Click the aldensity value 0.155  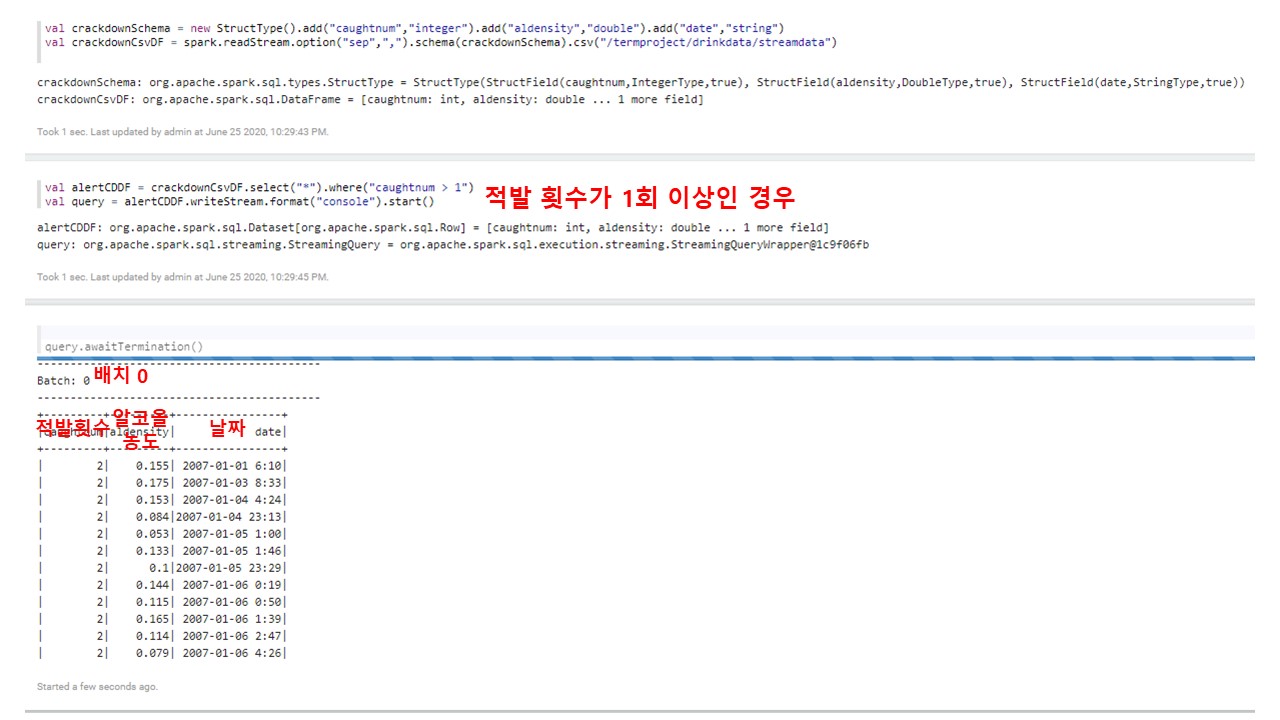[x=153, y=466]
